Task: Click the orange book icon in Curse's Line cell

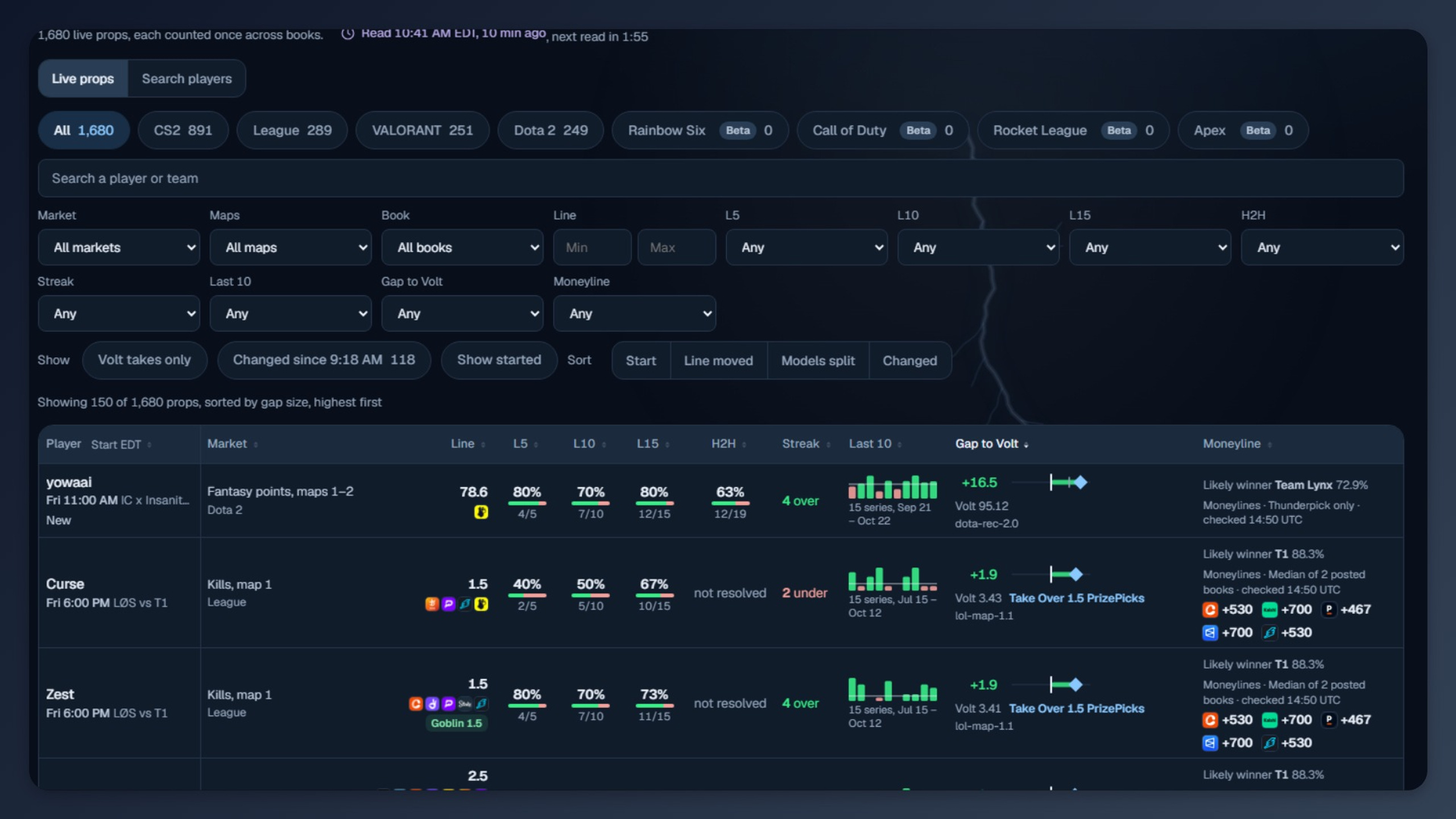Action: [432, 604]
